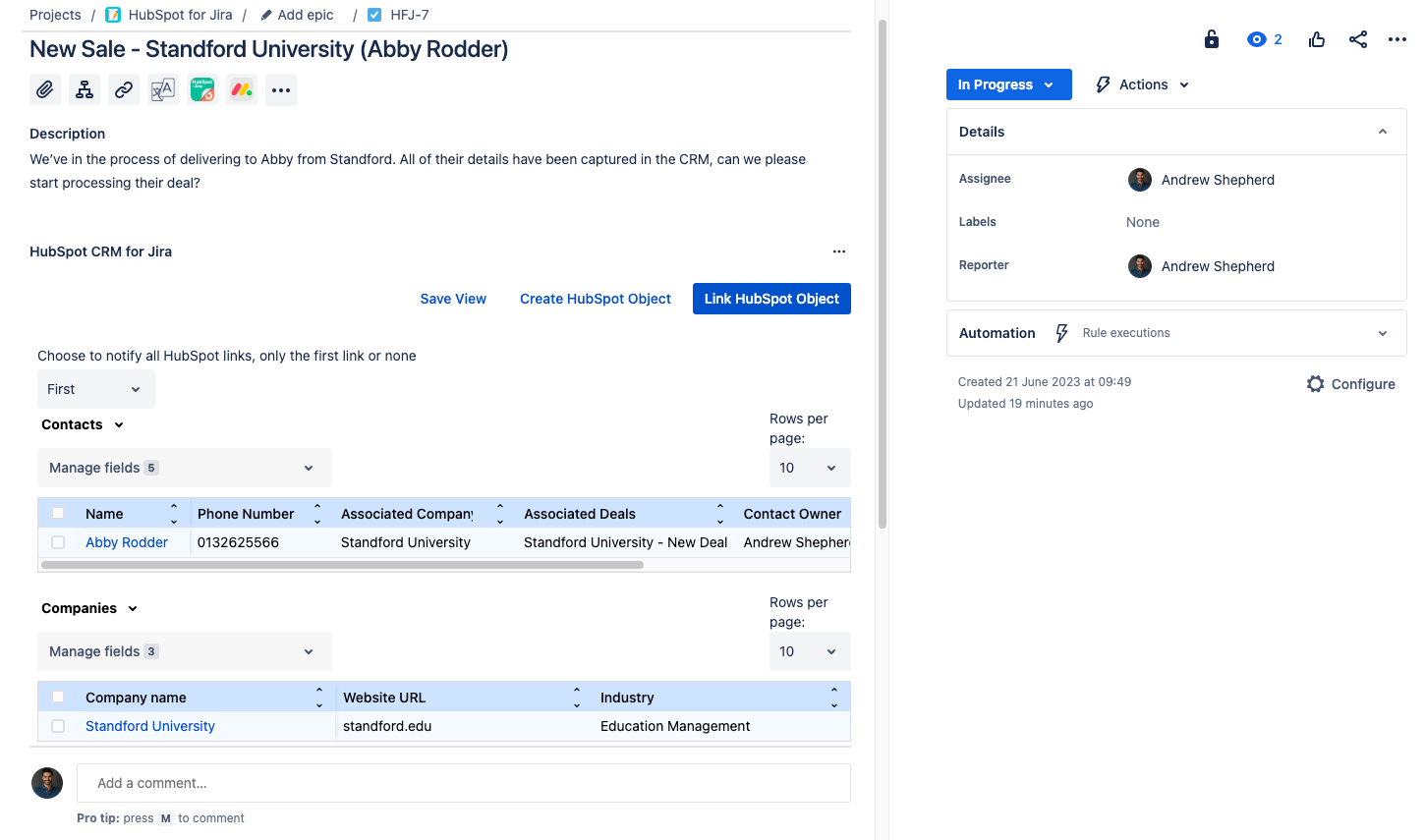This screenshot has width=1425, height=840.
Task: Open more apps ellipsis under title
Action: click(281, 90)
